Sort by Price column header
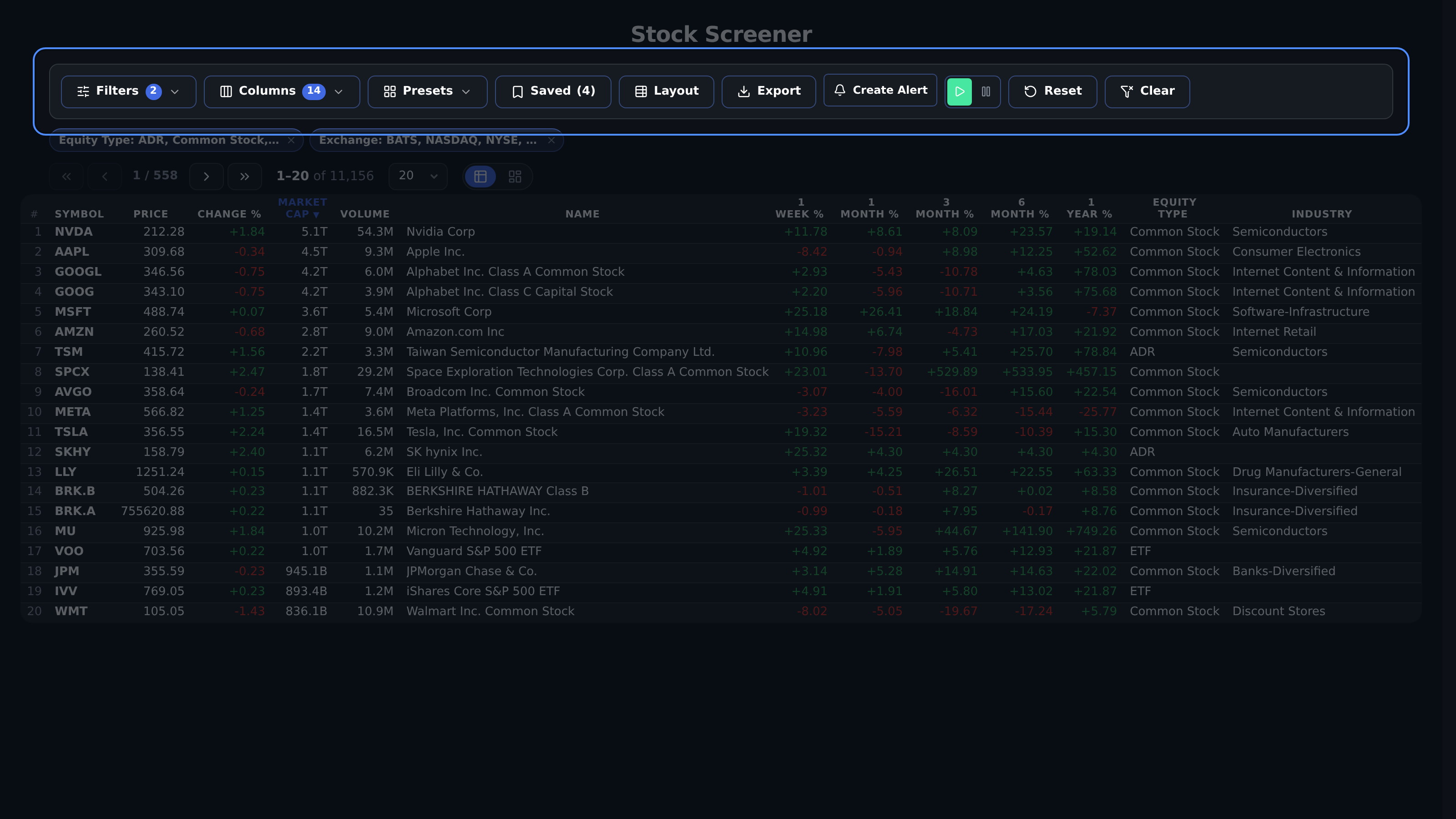1456x819 pixels. [150, 214]
